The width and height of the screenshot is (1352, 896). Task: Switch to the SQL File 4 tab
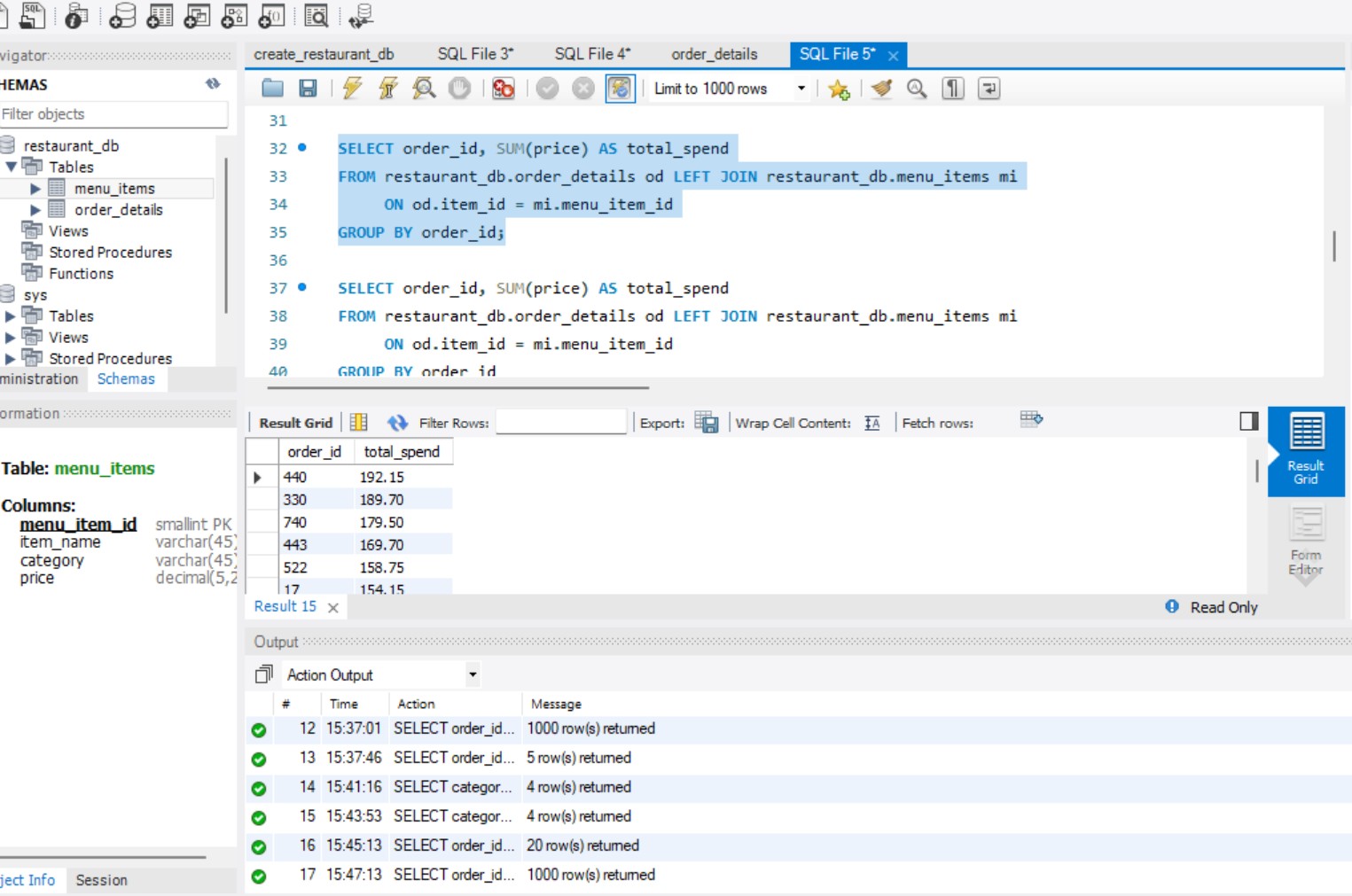[x=592, y=54]
